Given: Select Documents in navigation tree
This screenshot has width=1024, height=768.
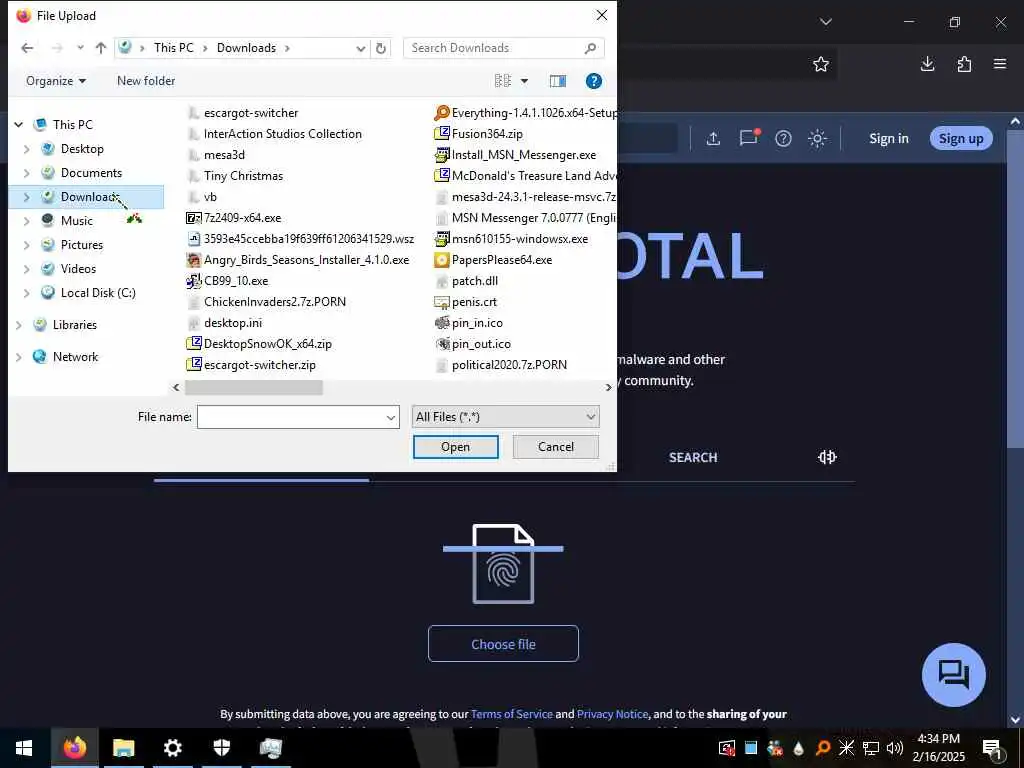Looking at the screenshot, I should [x=91, y=173].
